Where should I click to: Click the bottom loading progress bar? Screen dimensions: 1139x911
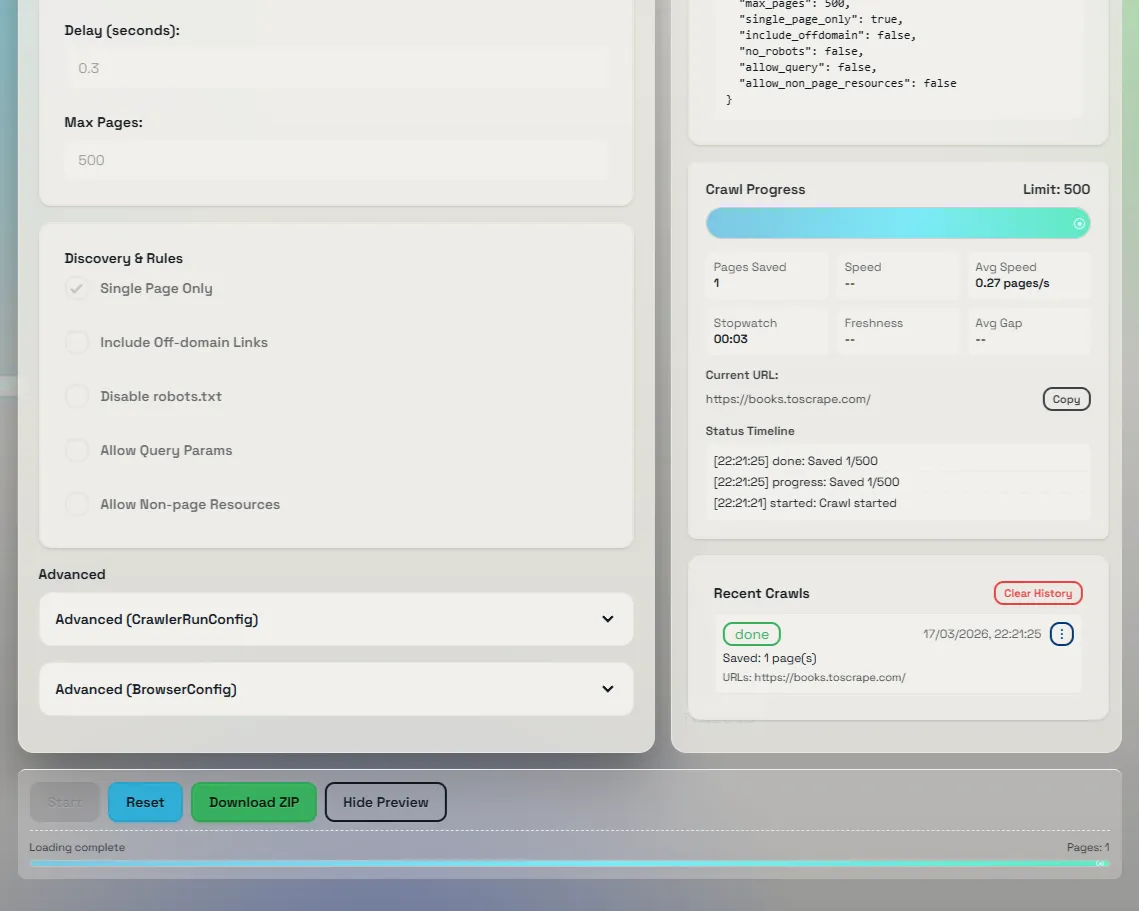tap(570, 863)
